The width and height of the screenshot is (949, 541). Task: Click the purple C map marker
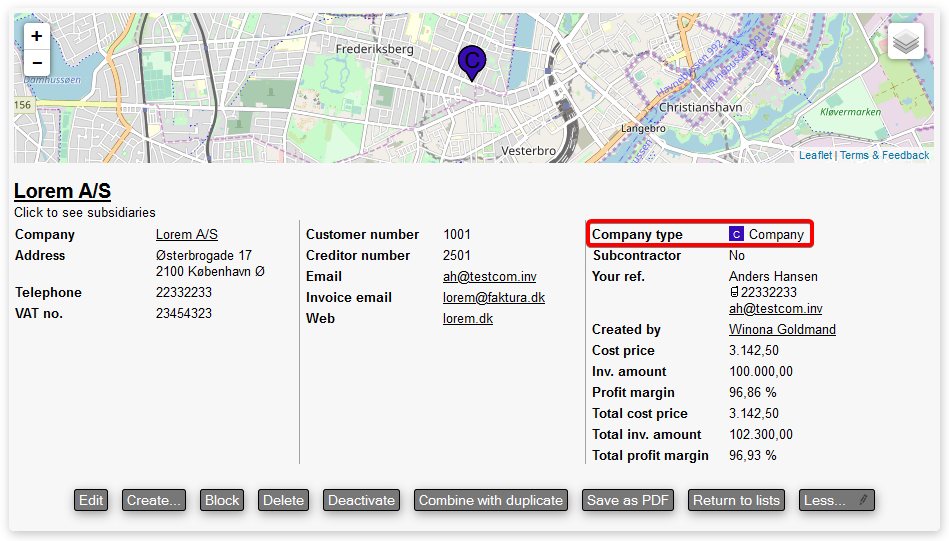click(x=472, y=62)
